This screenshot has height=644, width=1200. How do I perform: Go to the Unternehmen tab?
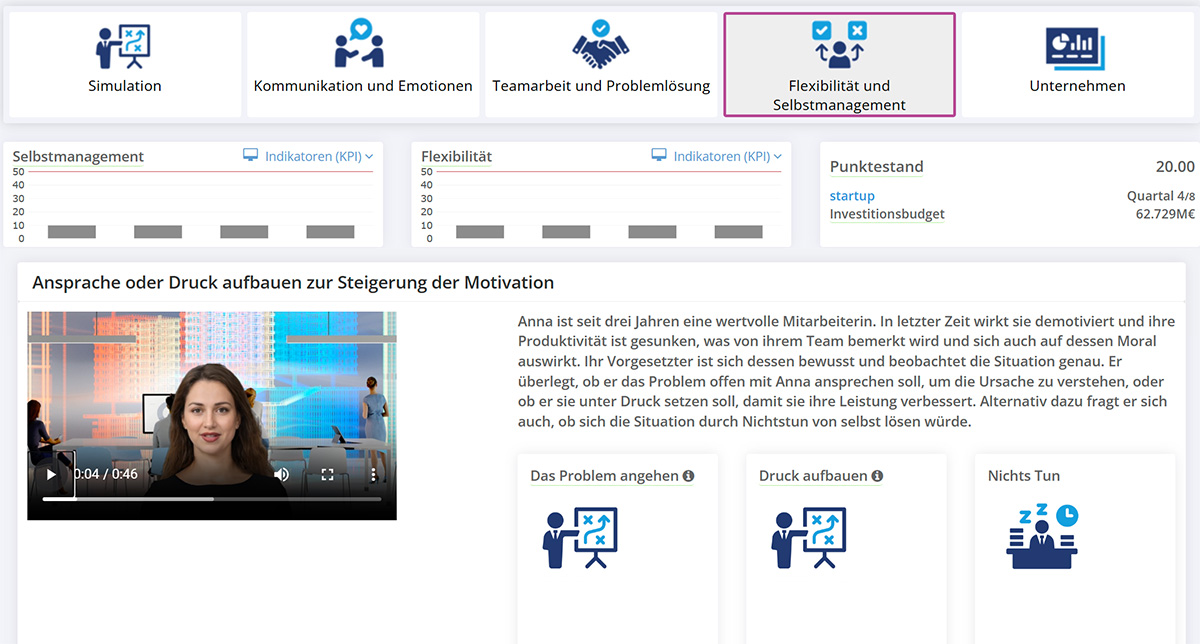[1077, 65]
